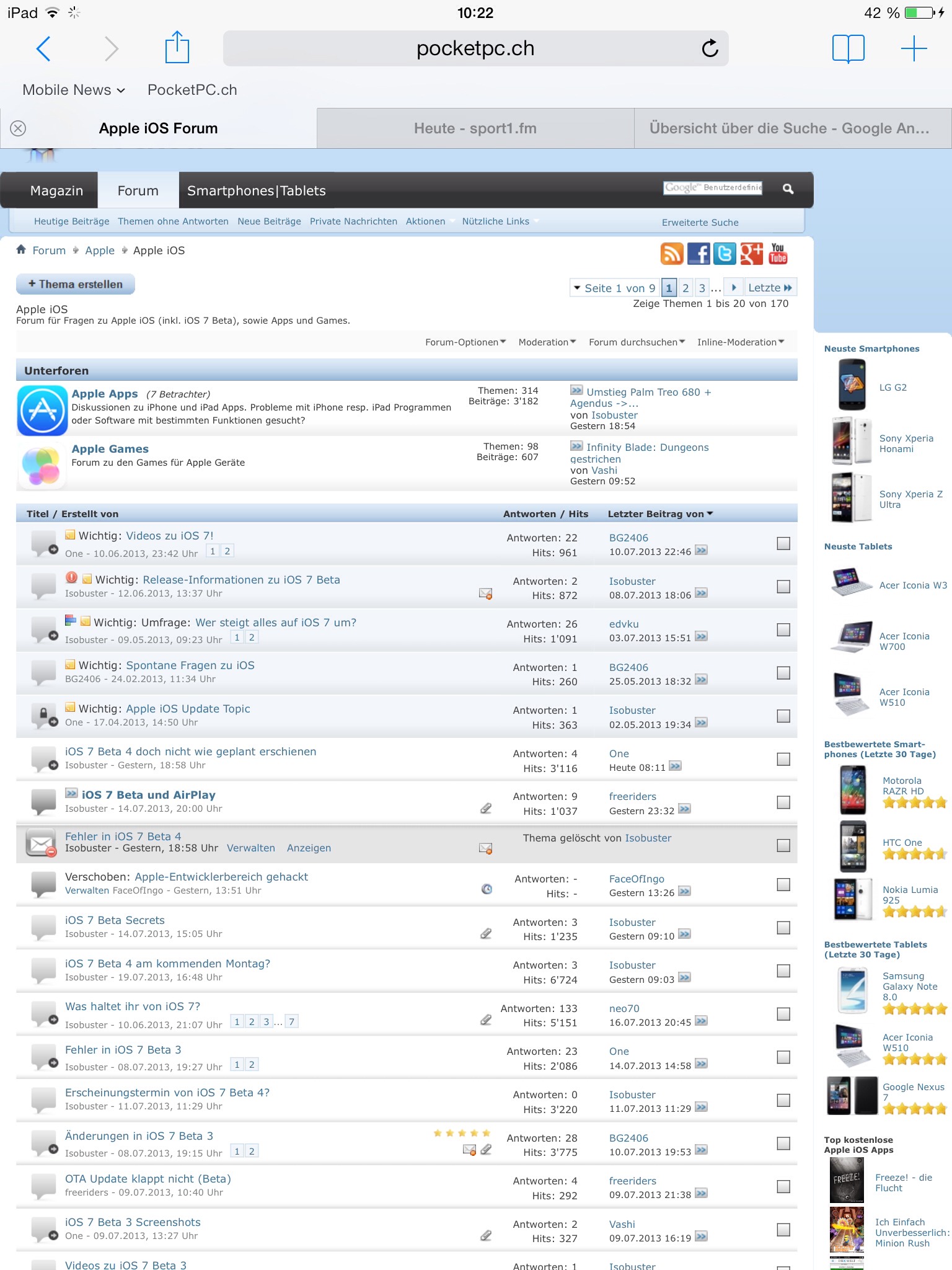The height and width of the screenshot is (1270, 952).
Task: Tick checkbox for Spontane Fragen zu iOS
Action: click(x=783, y=673)
